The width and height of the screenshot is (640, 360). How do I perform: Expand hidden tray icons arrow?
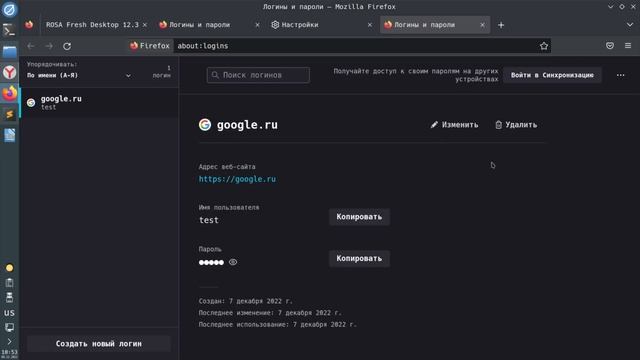pos(9,341)
